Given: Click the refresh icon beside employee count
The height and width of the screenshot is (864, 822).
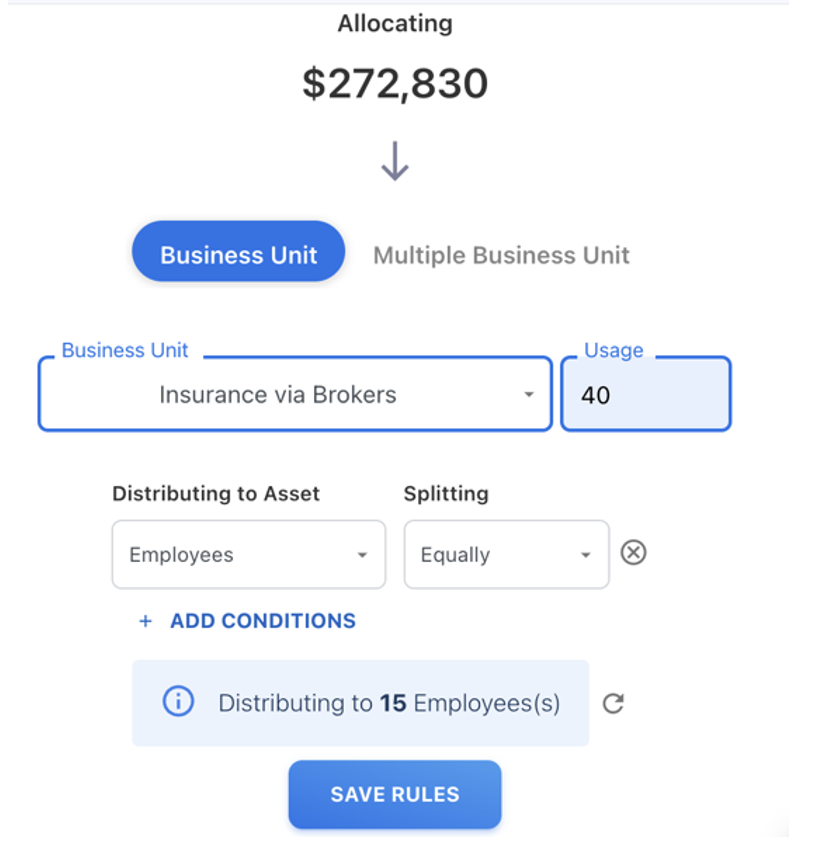Looking at the screenshot, I should coord(613,704).
